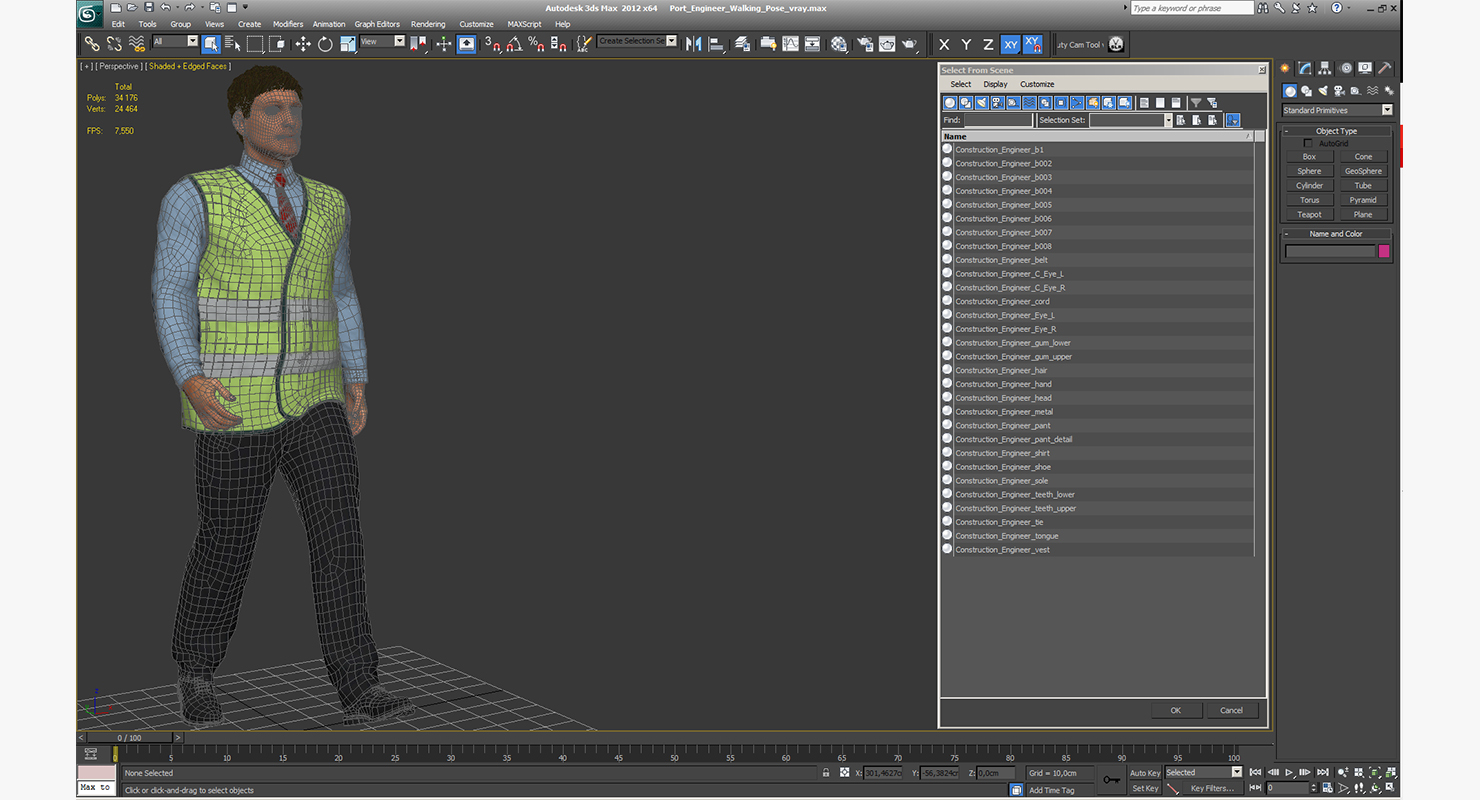Open the reference coordinate 'View' dropdown
The image size is (1480, 800).
click(382, 42)
